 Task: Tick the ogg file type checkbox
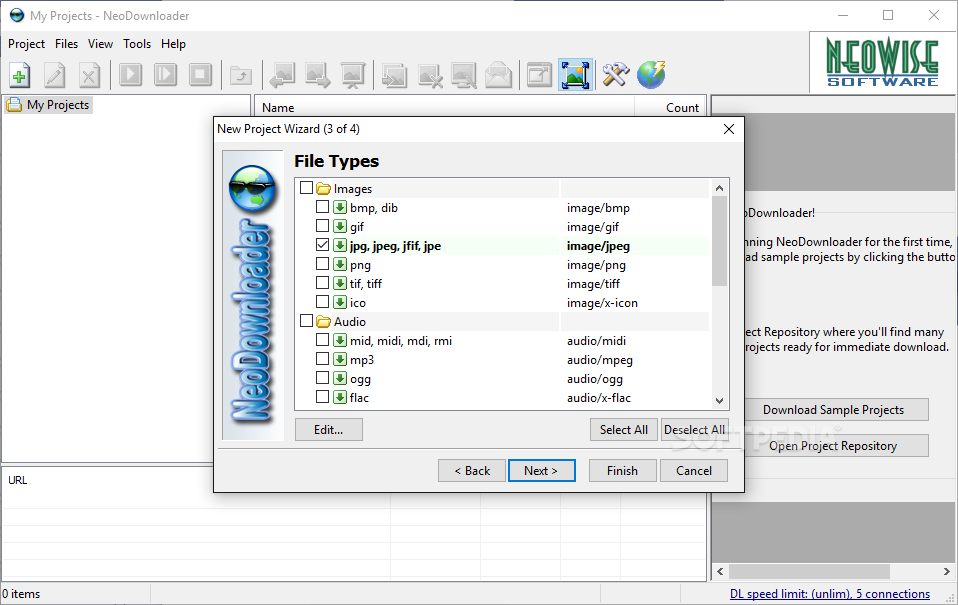click(323, 377)
